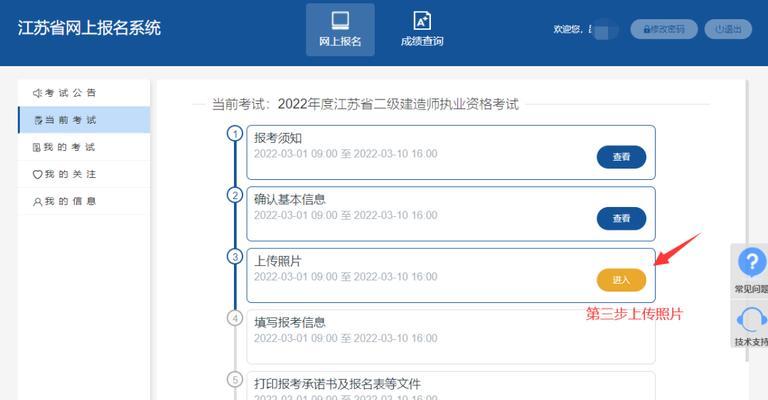Open the 成绩查询 tab
768x400 pixels.
(x=422, y=30)
